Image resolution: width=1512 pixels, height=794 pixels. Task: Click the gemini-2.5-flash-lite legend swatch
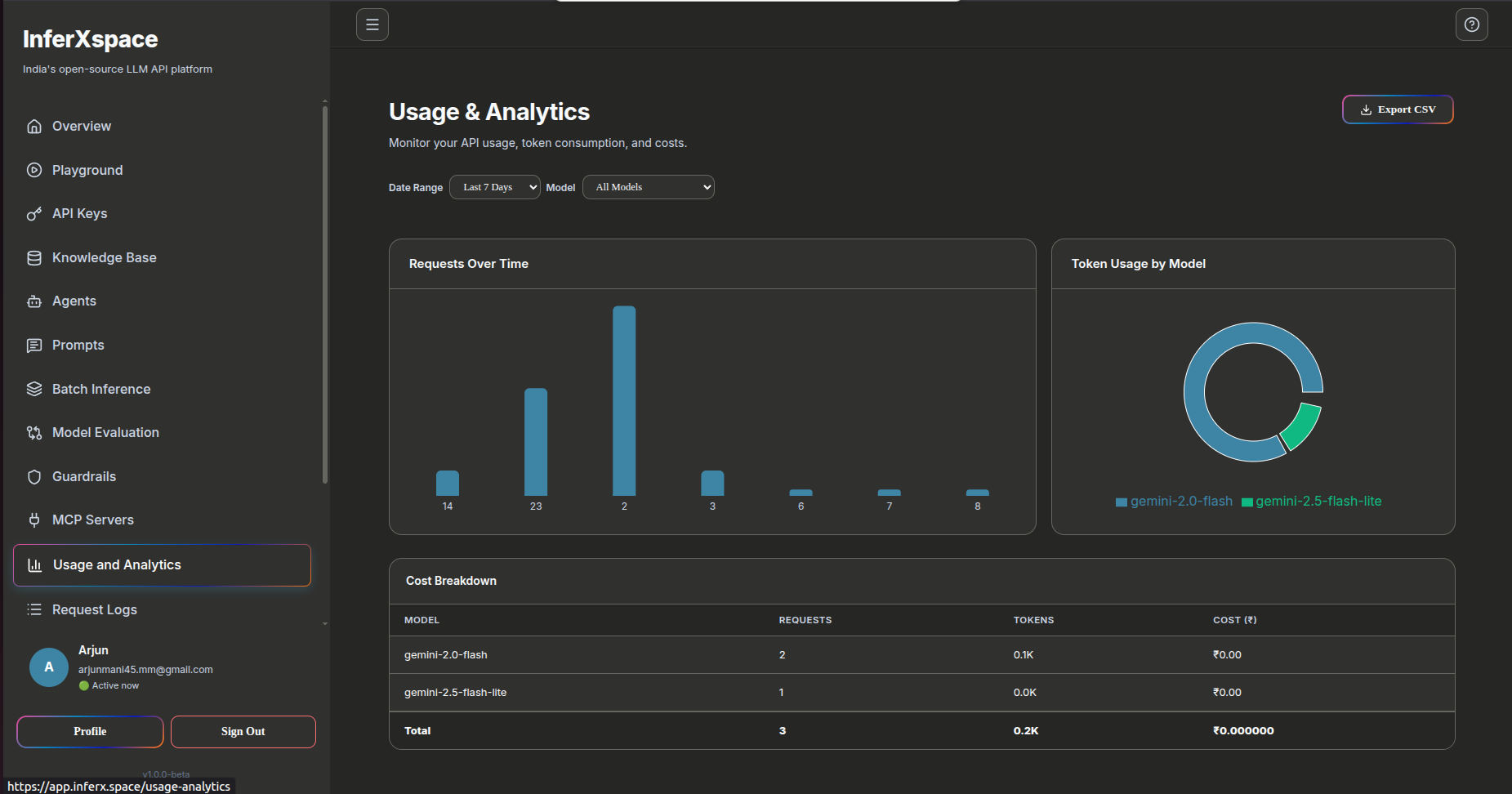click(x=1247, y=502)
